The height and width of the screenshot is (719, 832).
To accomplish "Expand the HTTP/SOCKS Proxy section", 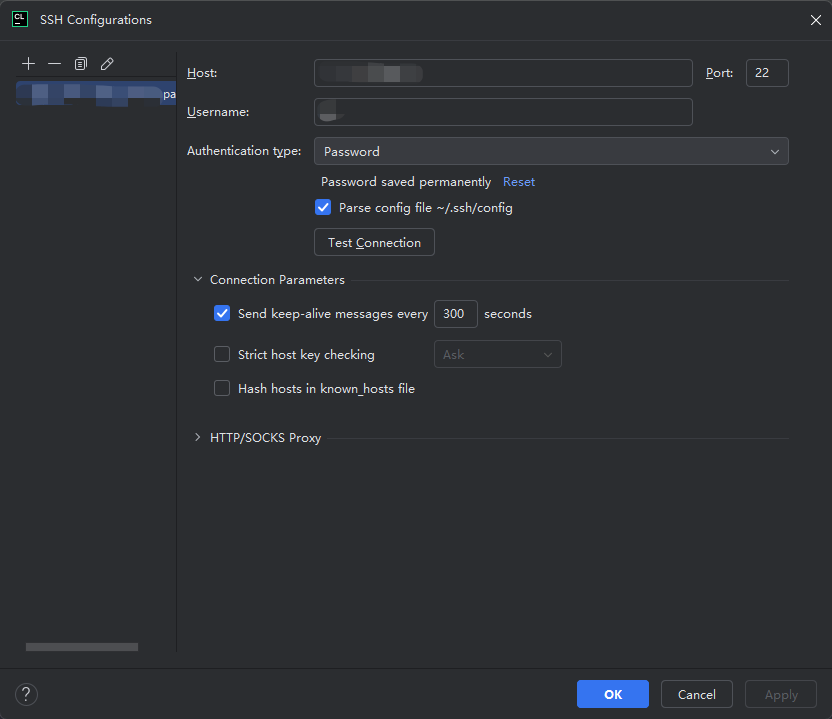I will click(x=198, y=438).
